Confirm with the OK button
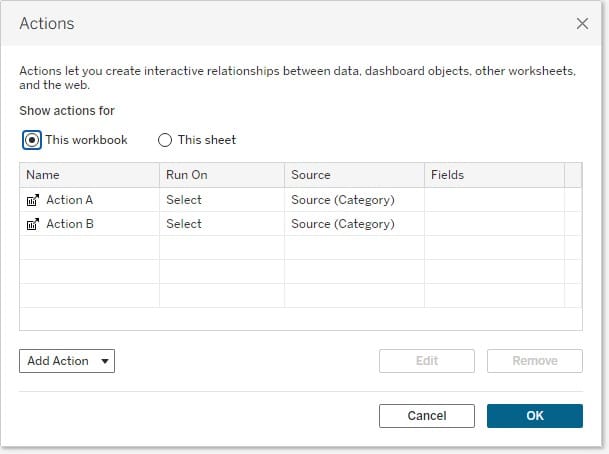Screen dimensions: 609x454 pyautogui.click(x=534, y=416)
